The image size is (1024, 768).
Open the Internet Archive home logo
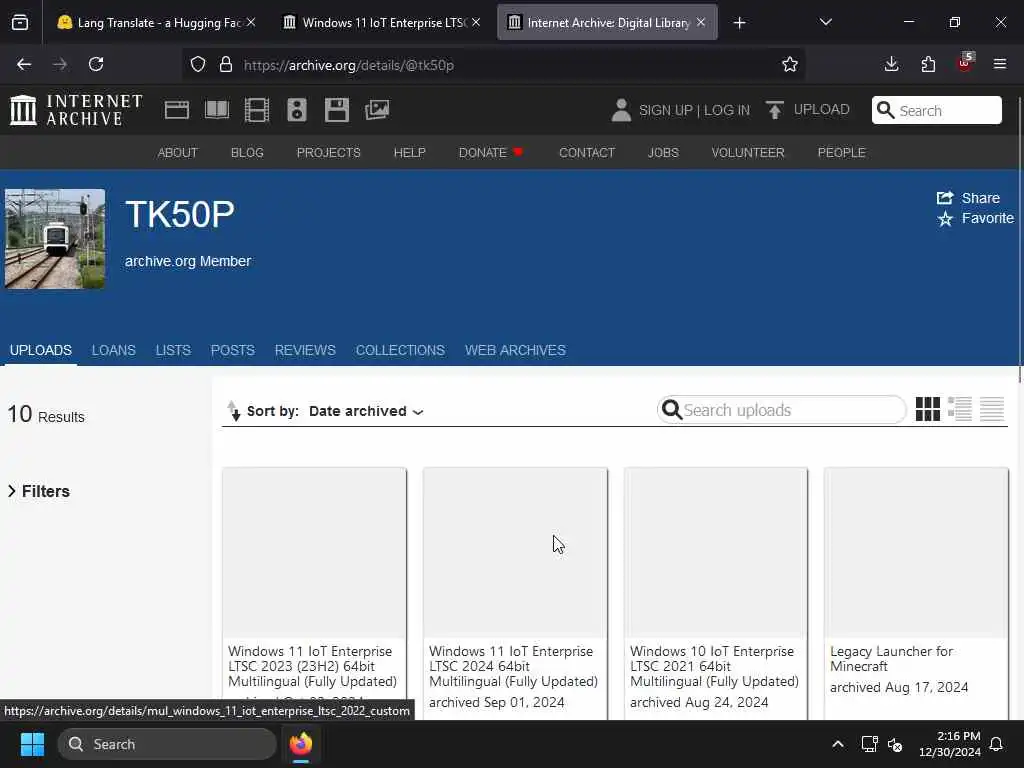click(76, 110)
